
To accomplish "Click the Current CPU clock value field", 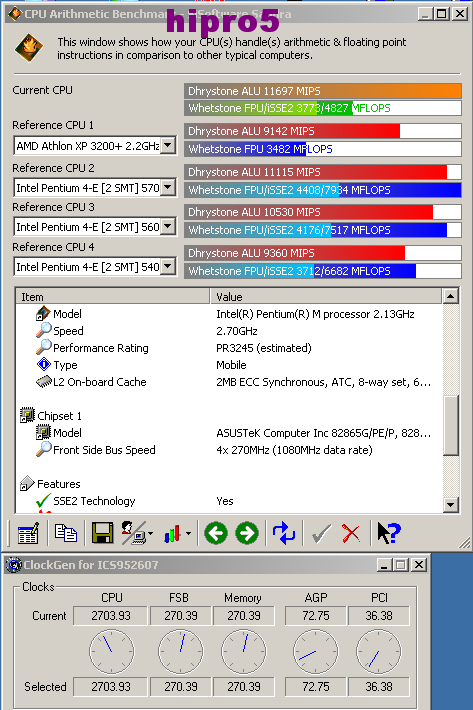I will [x=111, y=616].
